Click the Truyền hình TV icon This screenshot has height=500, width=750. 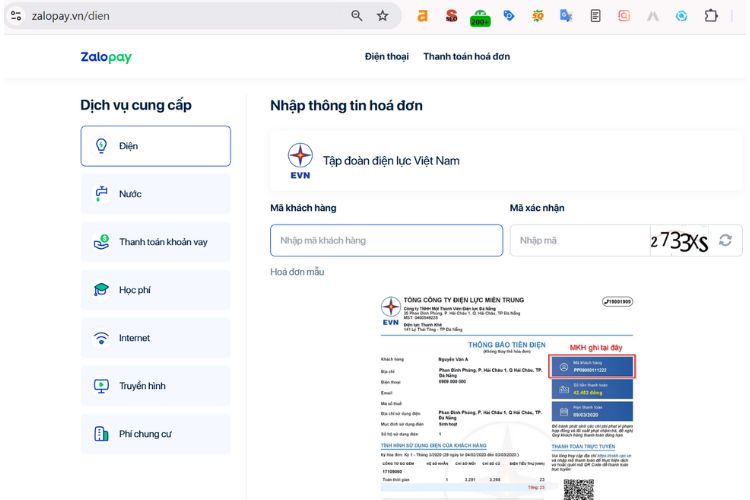click(101, 386)
